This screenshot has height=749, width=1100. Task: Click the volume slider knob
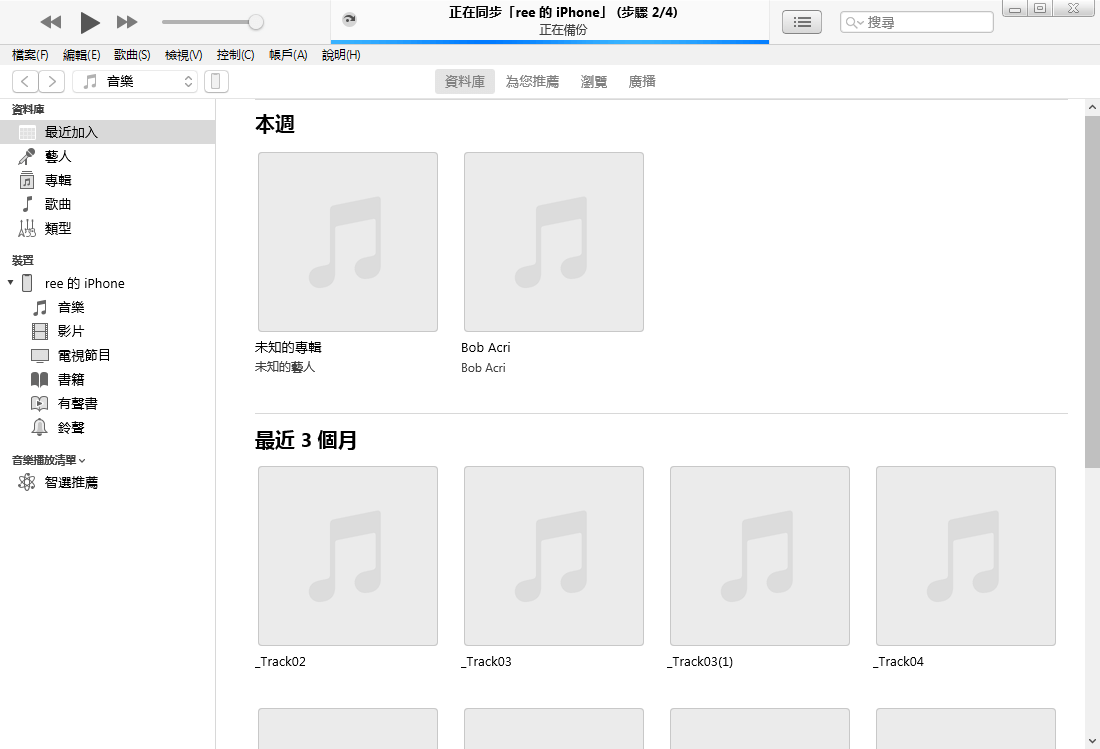point(256,22)
